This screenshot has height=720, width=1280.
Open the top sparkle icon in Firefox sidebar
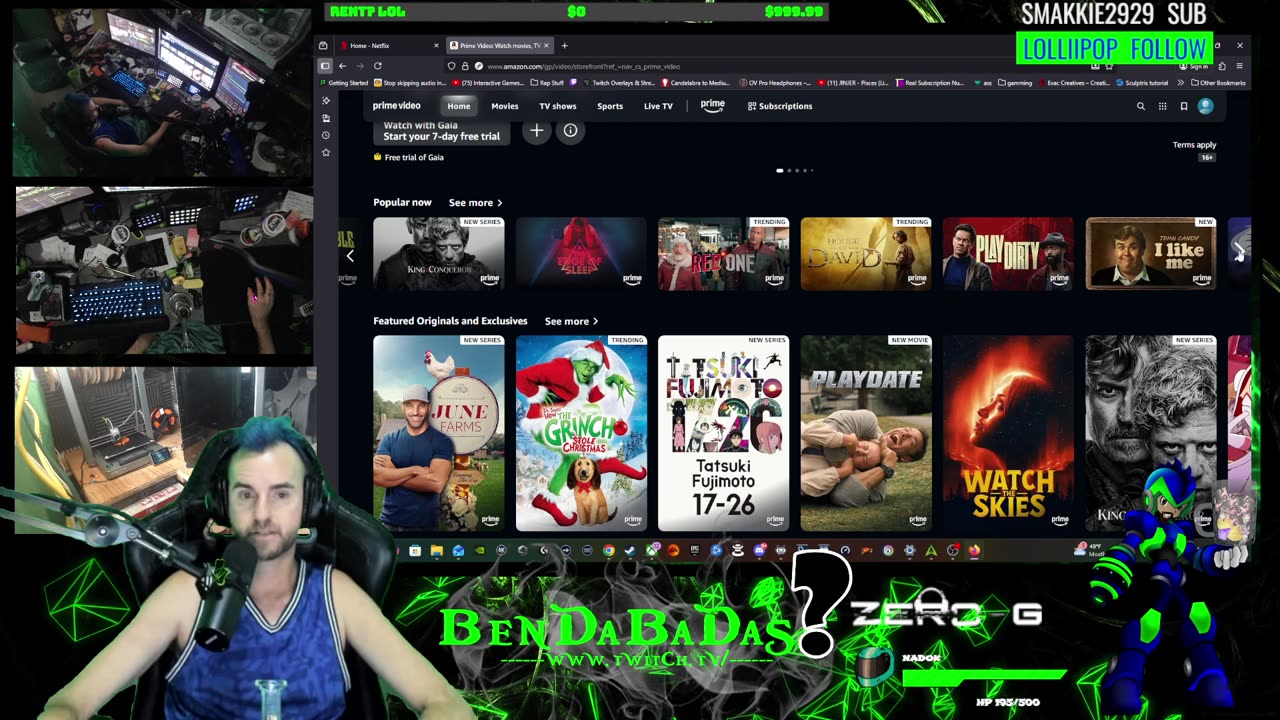325,101
